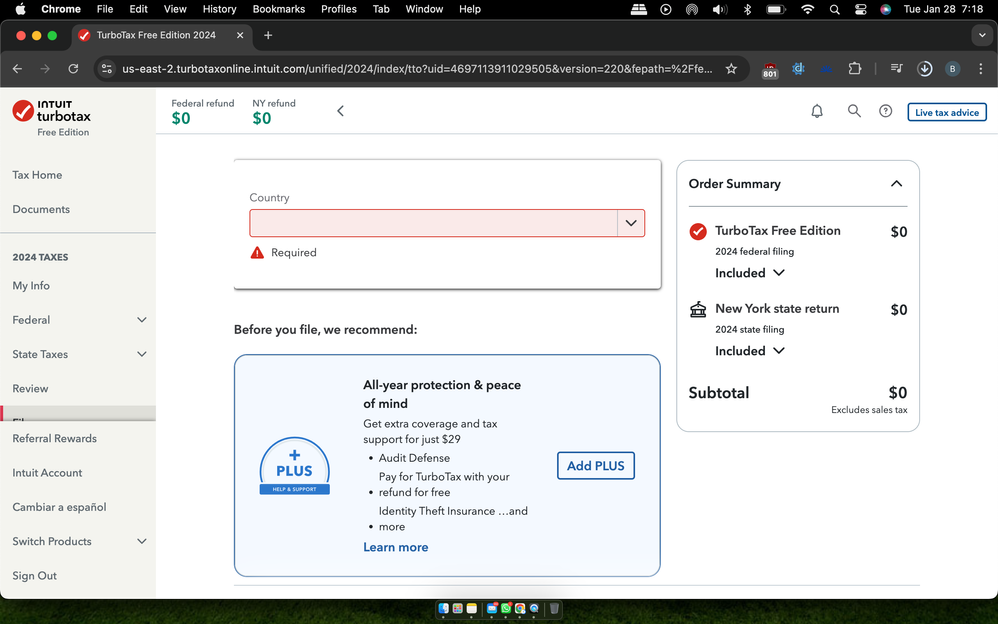The width and height of the screenshot is (998, 624).
Task: Open the File menu
Action: point(105,9)
